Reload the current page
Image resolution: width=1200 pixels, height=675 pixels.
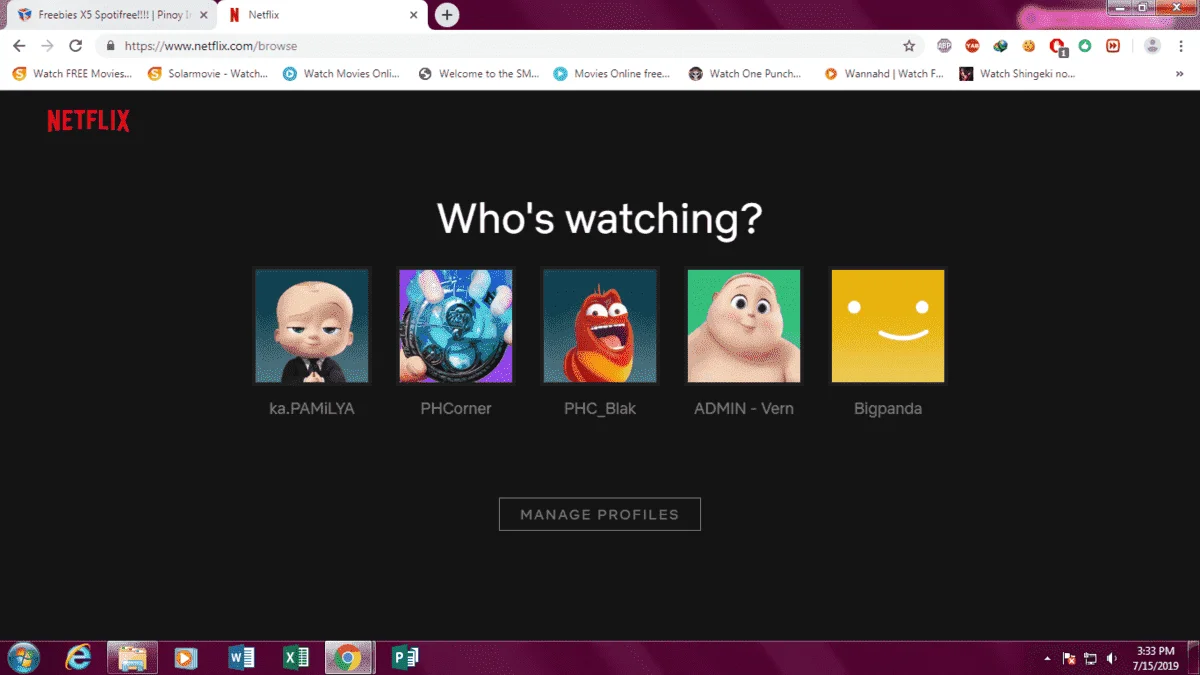(x=75, y=46)
